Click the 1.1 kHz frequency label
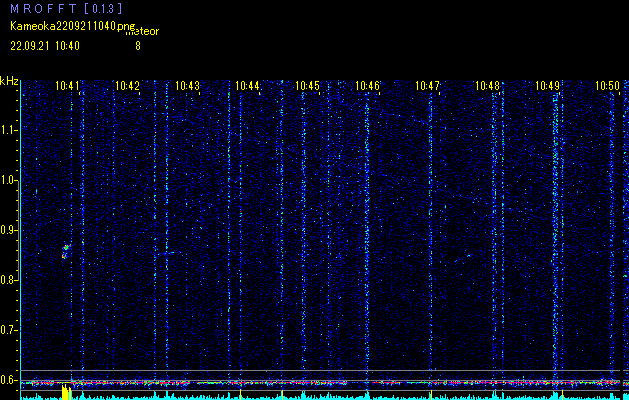Image resolution: width=629 pixels, height=400 pixels. point(8,130)
